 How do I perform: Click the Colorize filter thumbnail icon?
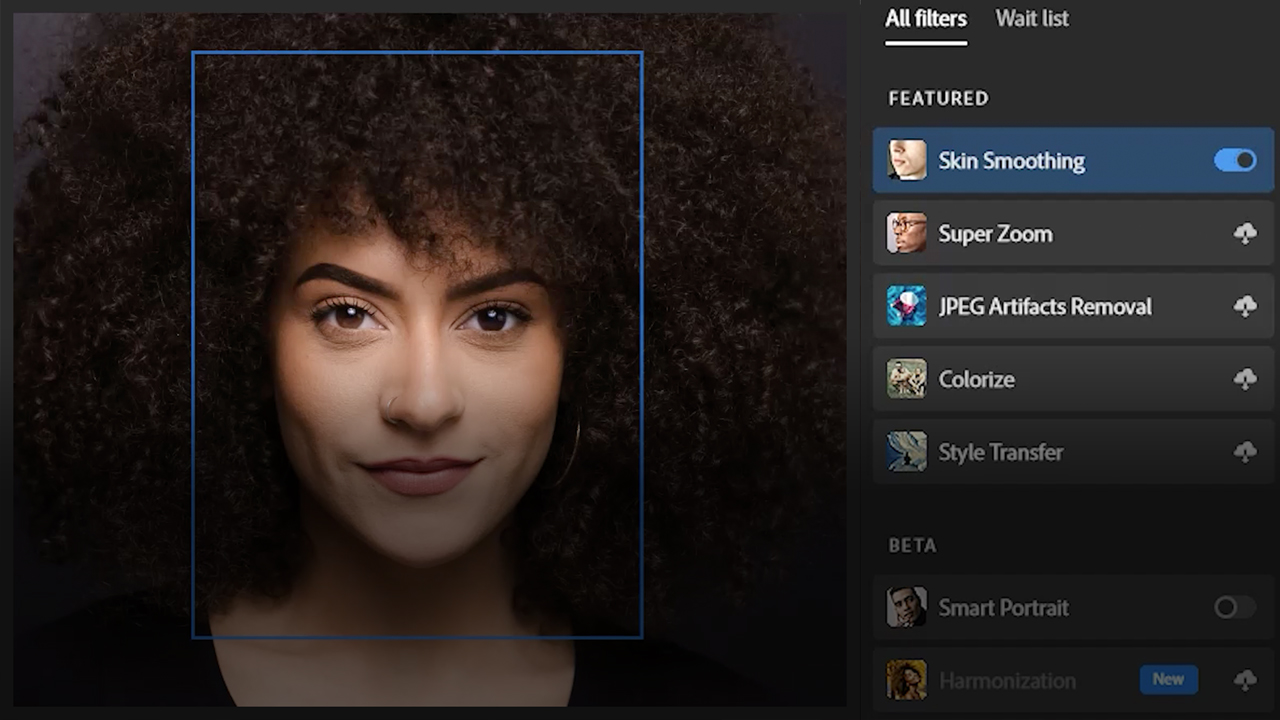[x=905, y=379]
